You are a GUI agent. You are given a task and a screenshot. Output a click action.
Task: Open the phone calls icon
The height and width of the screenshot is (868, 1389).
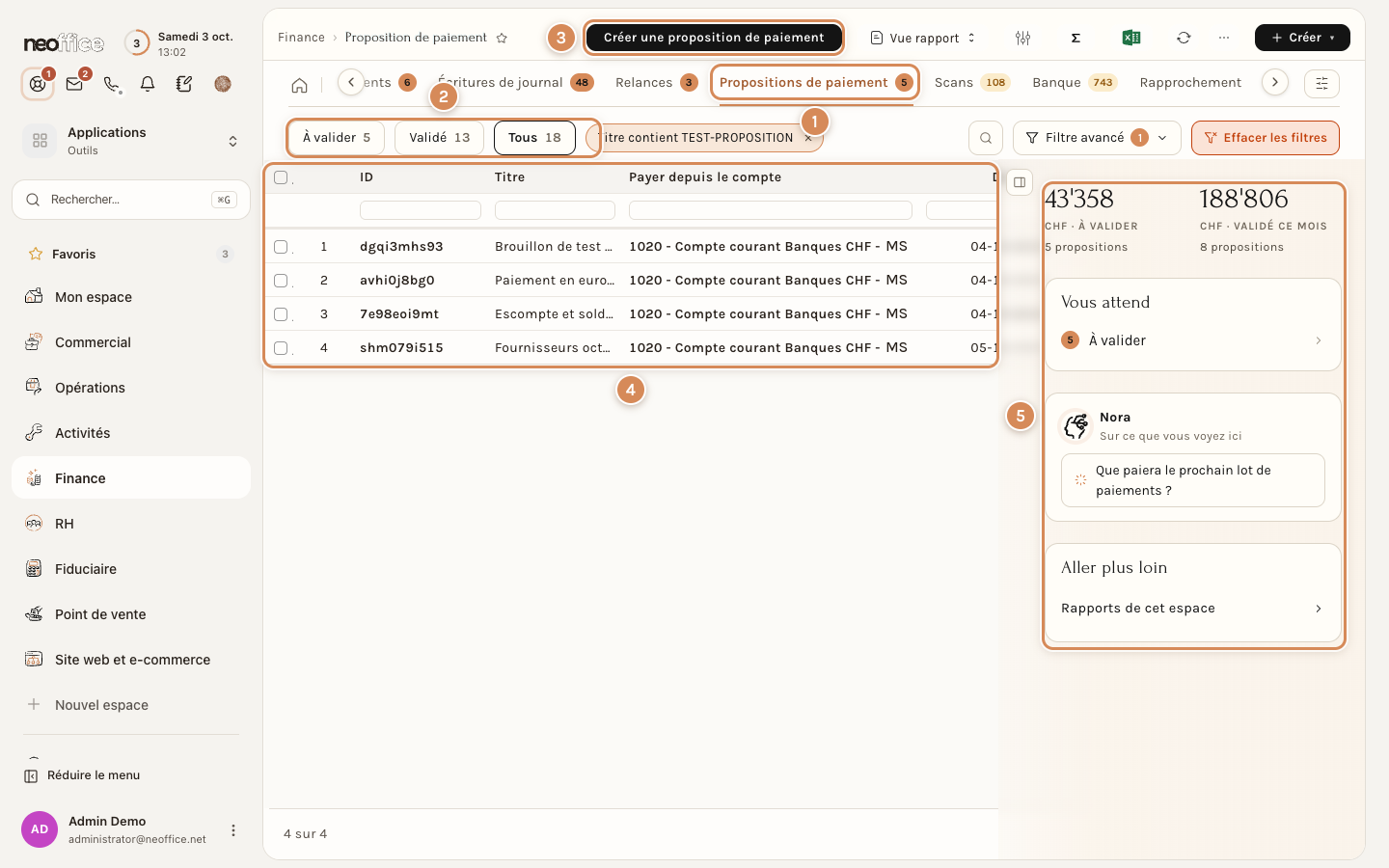pos(112,84)
